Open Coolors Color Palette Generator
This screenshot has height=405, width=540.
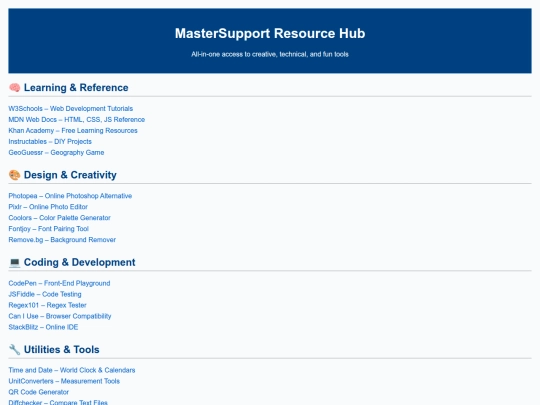pyautogui.click(x=60, y=218)
